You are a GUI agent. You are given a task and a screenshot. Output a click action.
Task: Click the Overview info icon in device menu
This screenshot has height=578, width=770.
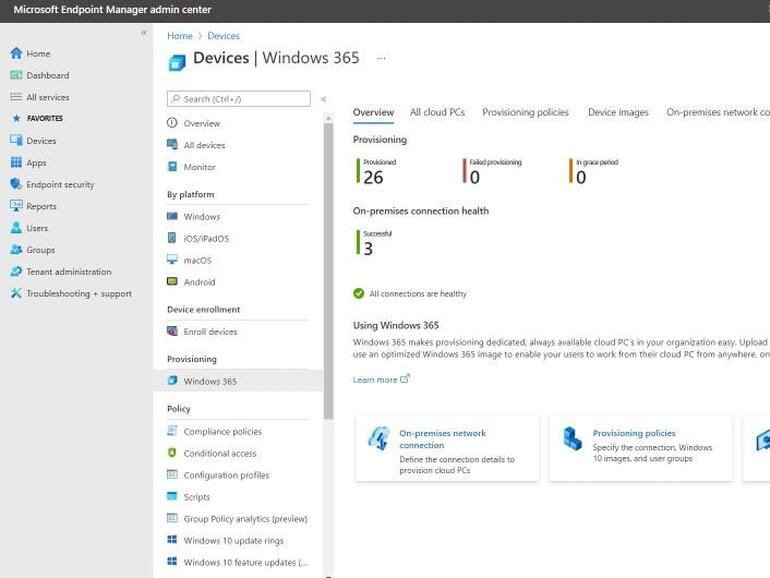pyautogui.click(x=172, y=123)
